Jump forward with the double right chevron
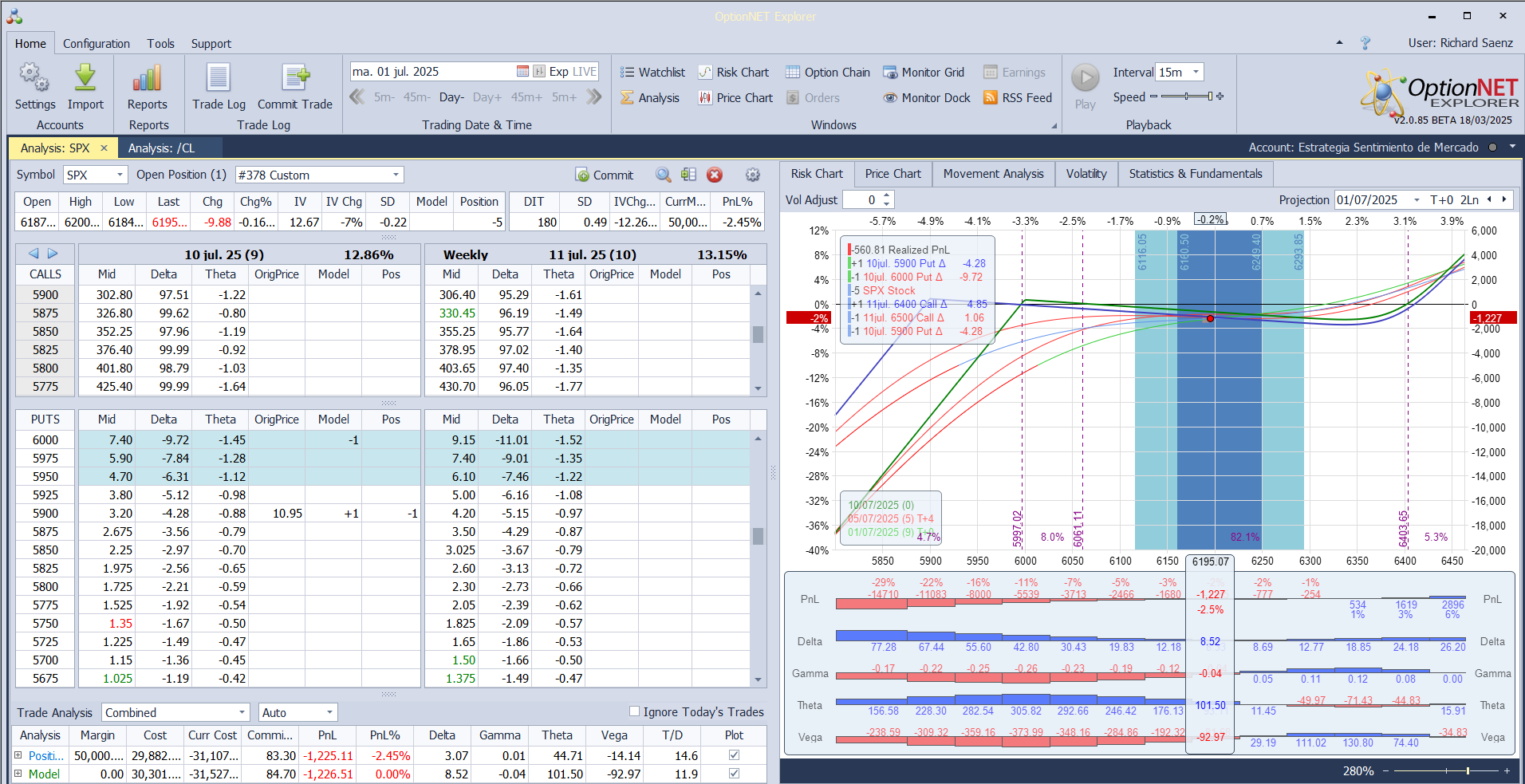The image size is (1525, 784). [x=593, y=97]
